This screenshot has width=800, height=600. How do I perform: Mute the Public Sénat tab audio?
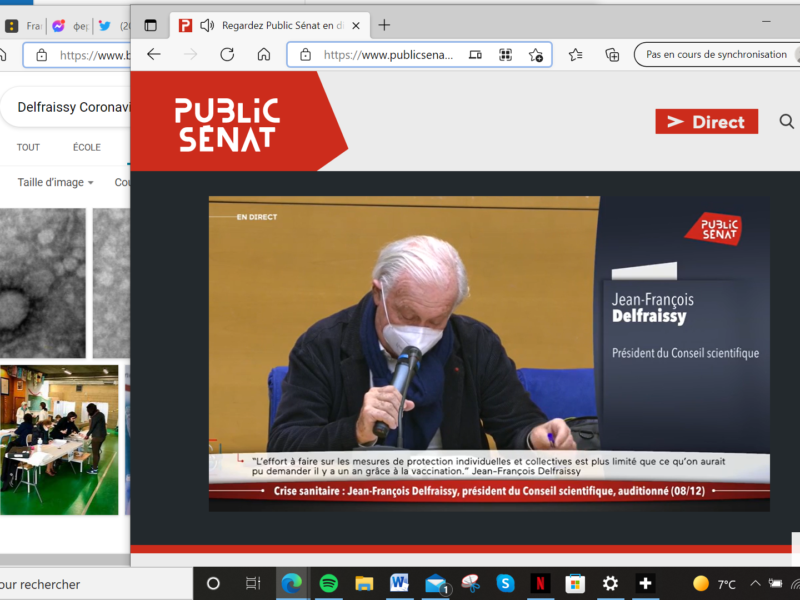click(x=207, y=25)
